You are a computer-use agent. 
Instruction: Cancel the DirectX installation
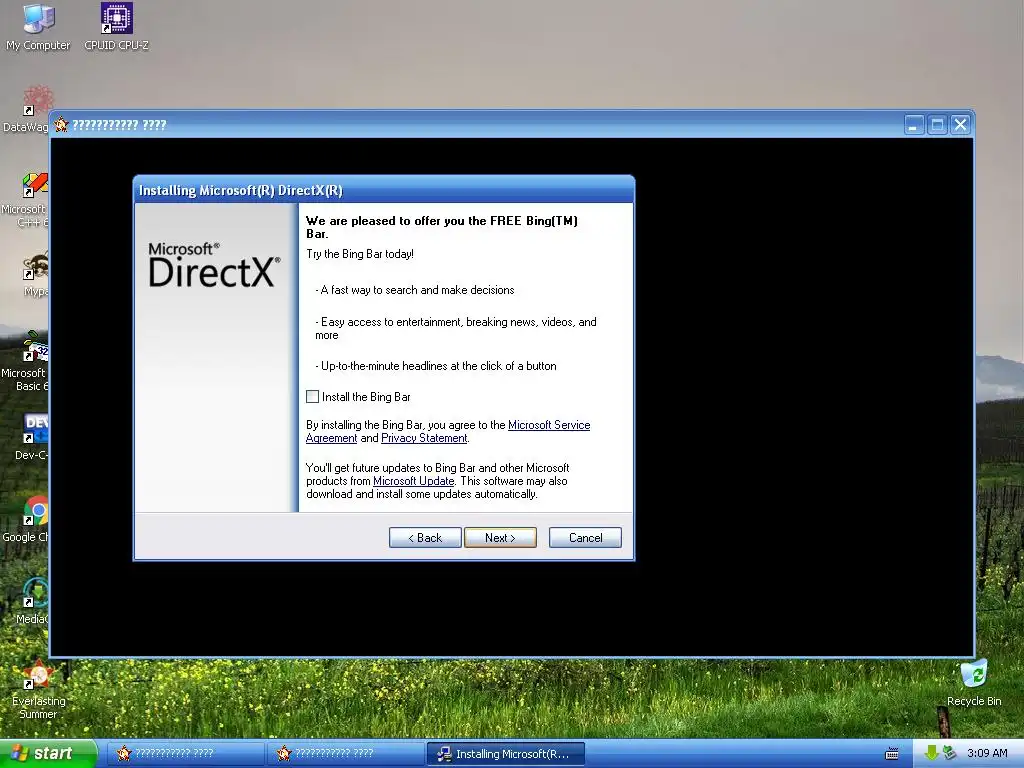click(x=585, y=537)
